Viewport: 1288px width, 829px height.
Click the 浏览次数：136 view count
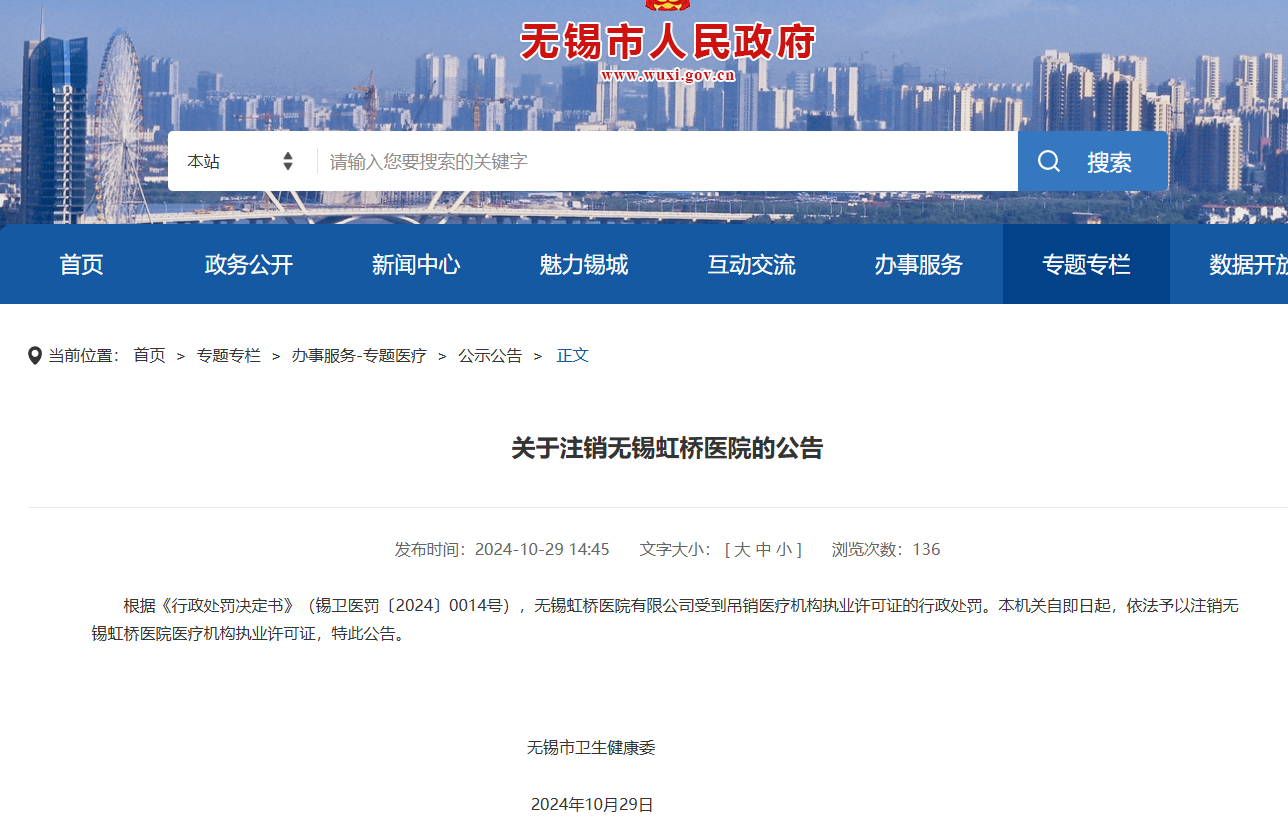[x=886, y=549]
